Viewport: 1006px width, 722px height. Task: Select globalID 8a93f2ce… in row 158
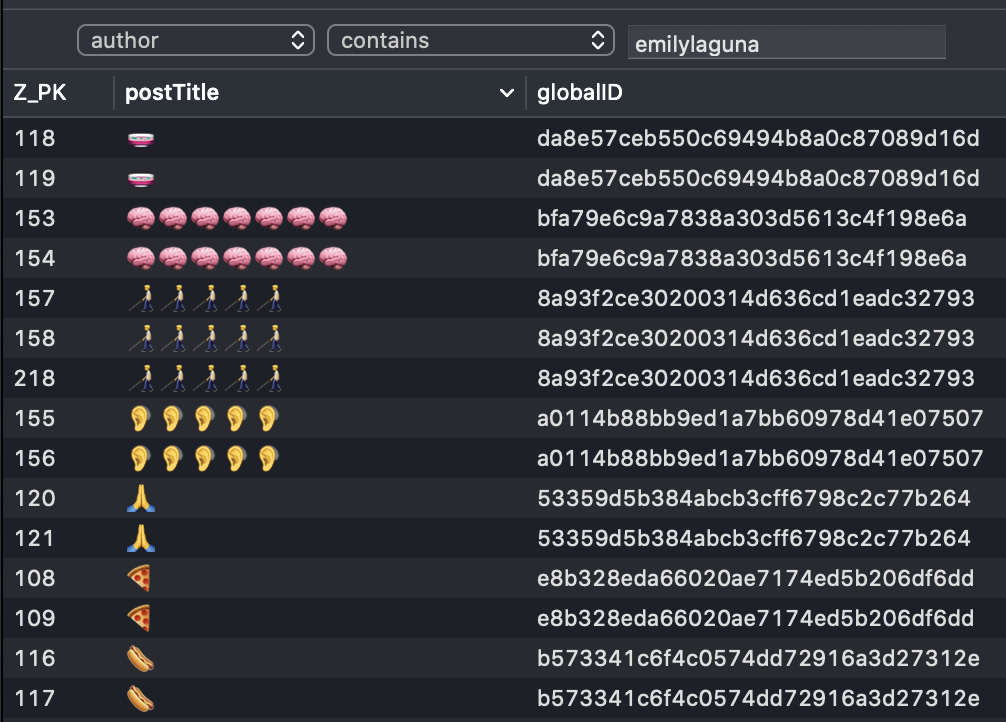756,338
